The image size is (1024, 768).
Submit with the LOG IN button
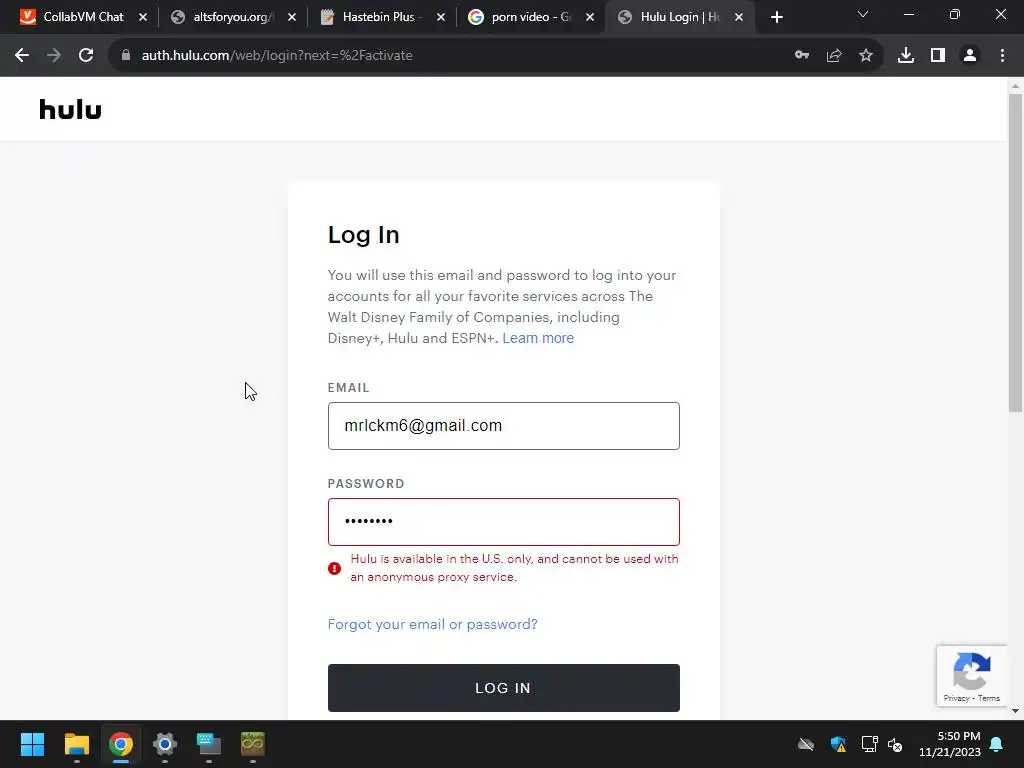pyautogui.click(x=504, y=688)
